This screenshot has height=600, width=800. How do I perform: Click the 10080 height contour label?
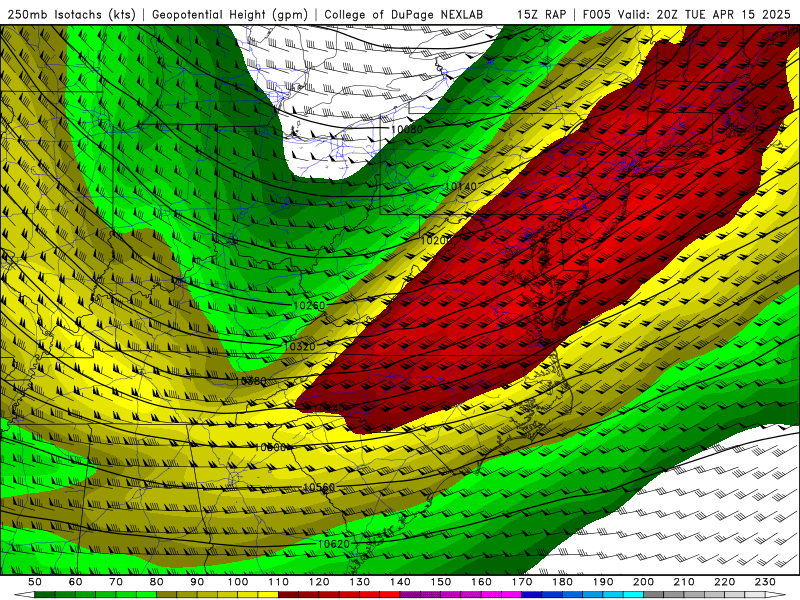tap(407, 130)
